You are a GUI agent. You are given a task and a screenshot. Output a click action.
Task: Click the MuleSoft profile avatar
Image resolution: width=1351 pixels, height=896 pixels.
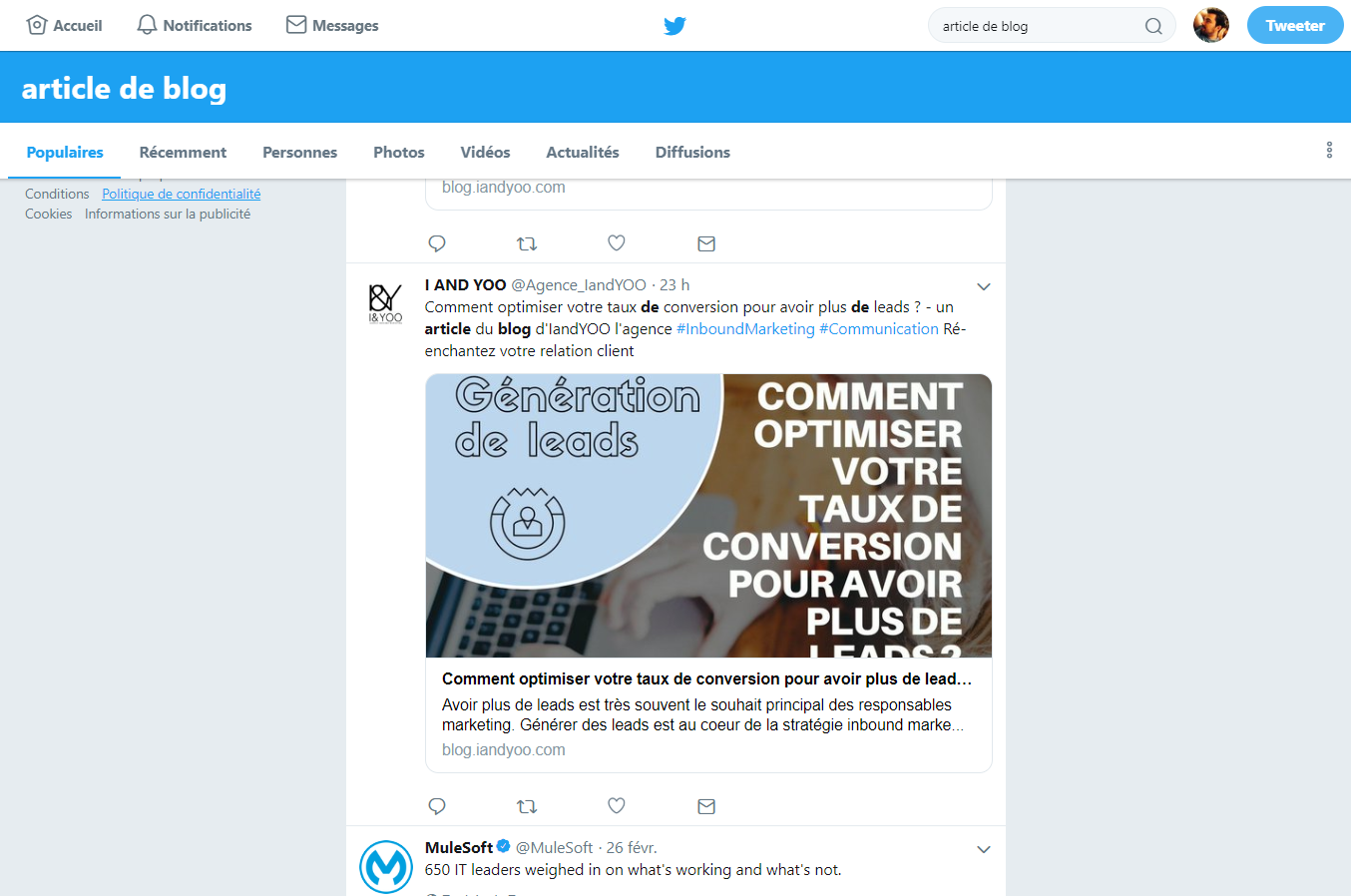386,868
